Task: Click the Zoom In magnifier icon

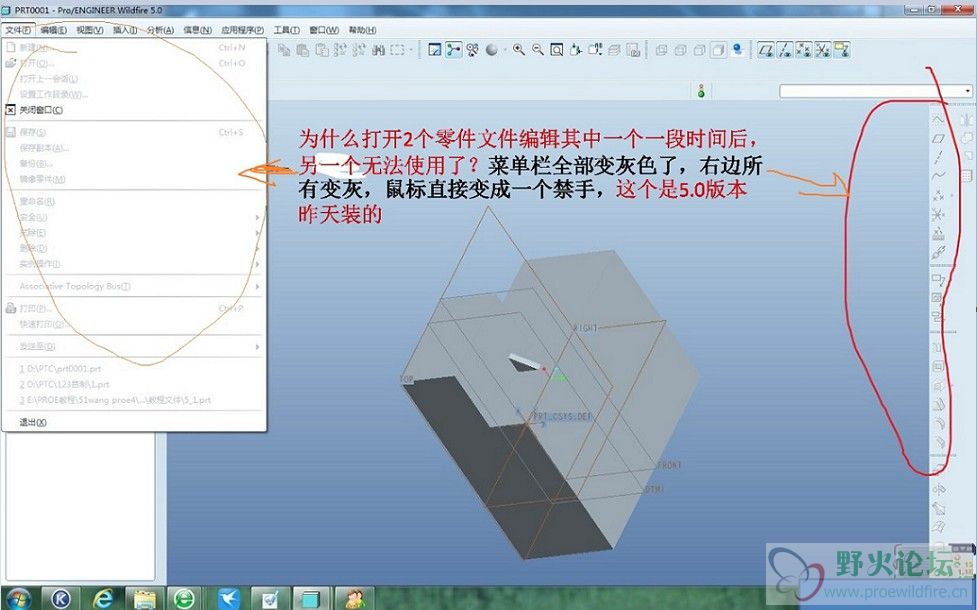Action: [518, 50]
